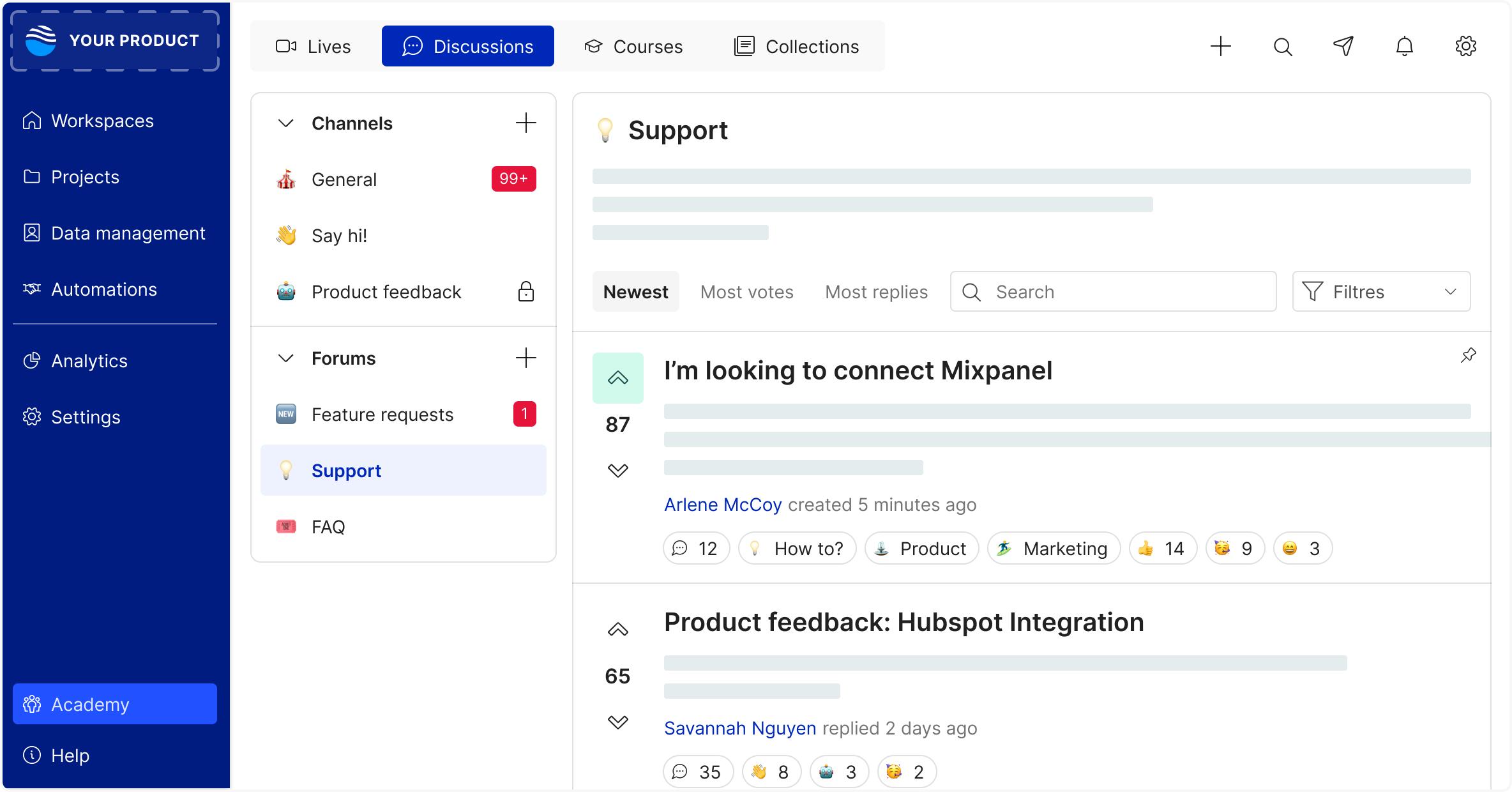The image size is (1512, 792).
Task: Downvote the Hubspot Integration post
Action: click(x=617, y=722)
